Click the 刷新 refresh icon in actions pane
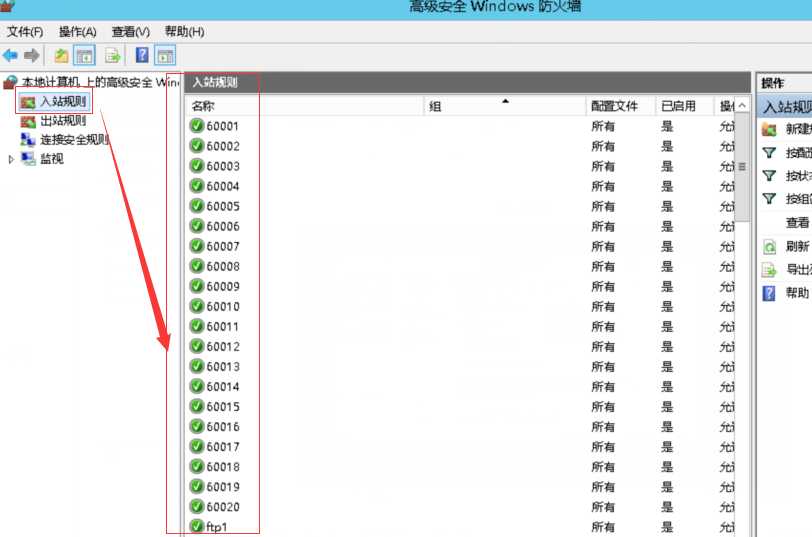Screen dimensions: 812x537 pyautogui.click(x=770, y=247)
